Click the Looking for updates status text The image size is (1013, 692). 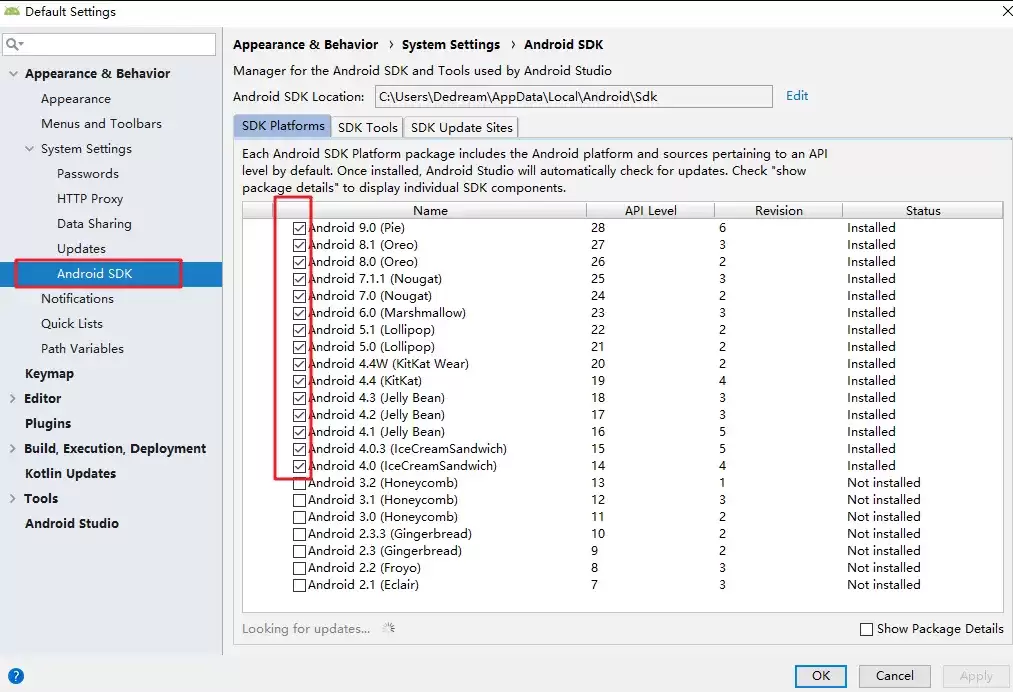point(306,629)
